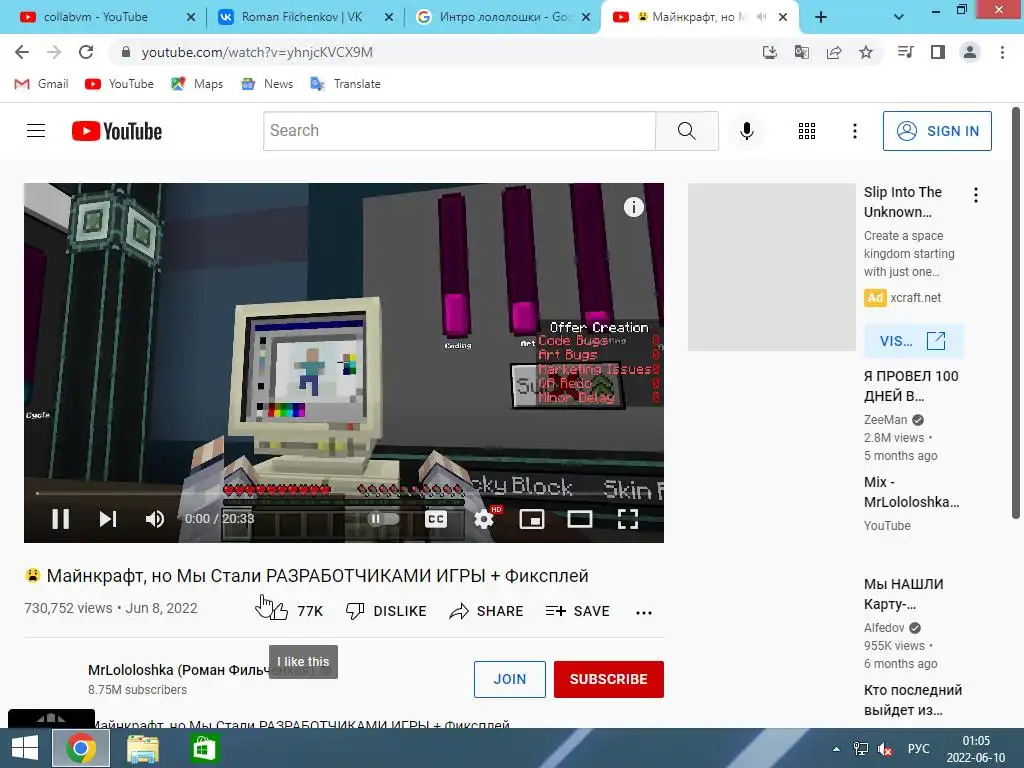This screenshot has width=1024, height=768.
Task: Click the ad's VIS... visit button
Action: (913, 341)
